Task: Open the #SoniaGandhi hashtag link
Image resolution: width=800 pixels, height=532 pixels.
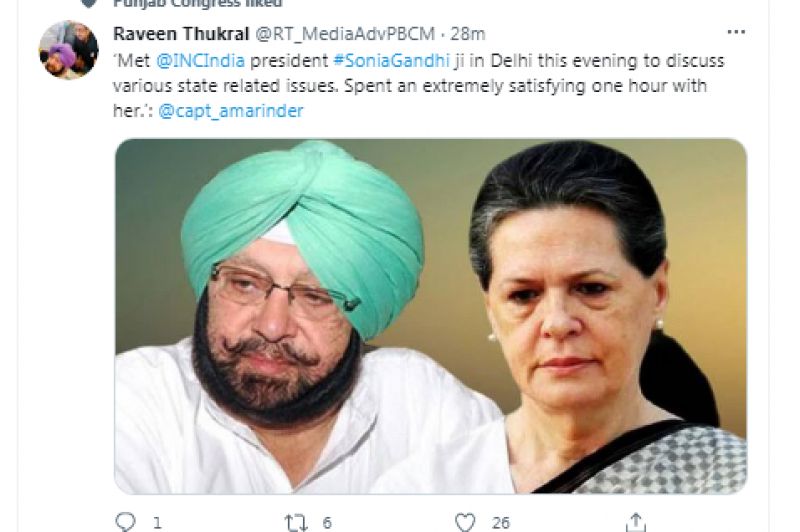Action: click(391, 61)
